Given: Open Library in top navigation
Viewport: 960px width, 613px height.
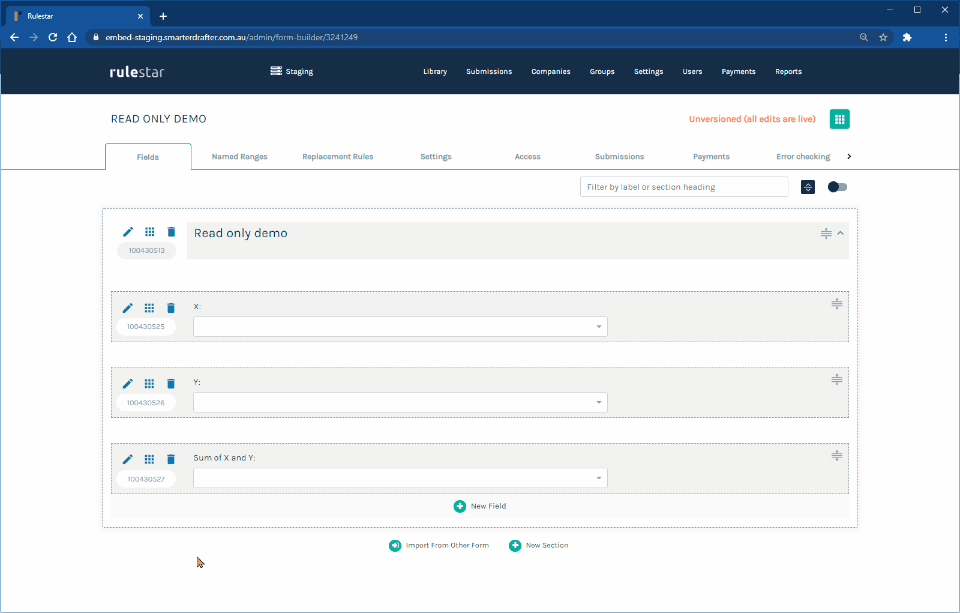Looking at the screenshot, I should tap(435, 72).
